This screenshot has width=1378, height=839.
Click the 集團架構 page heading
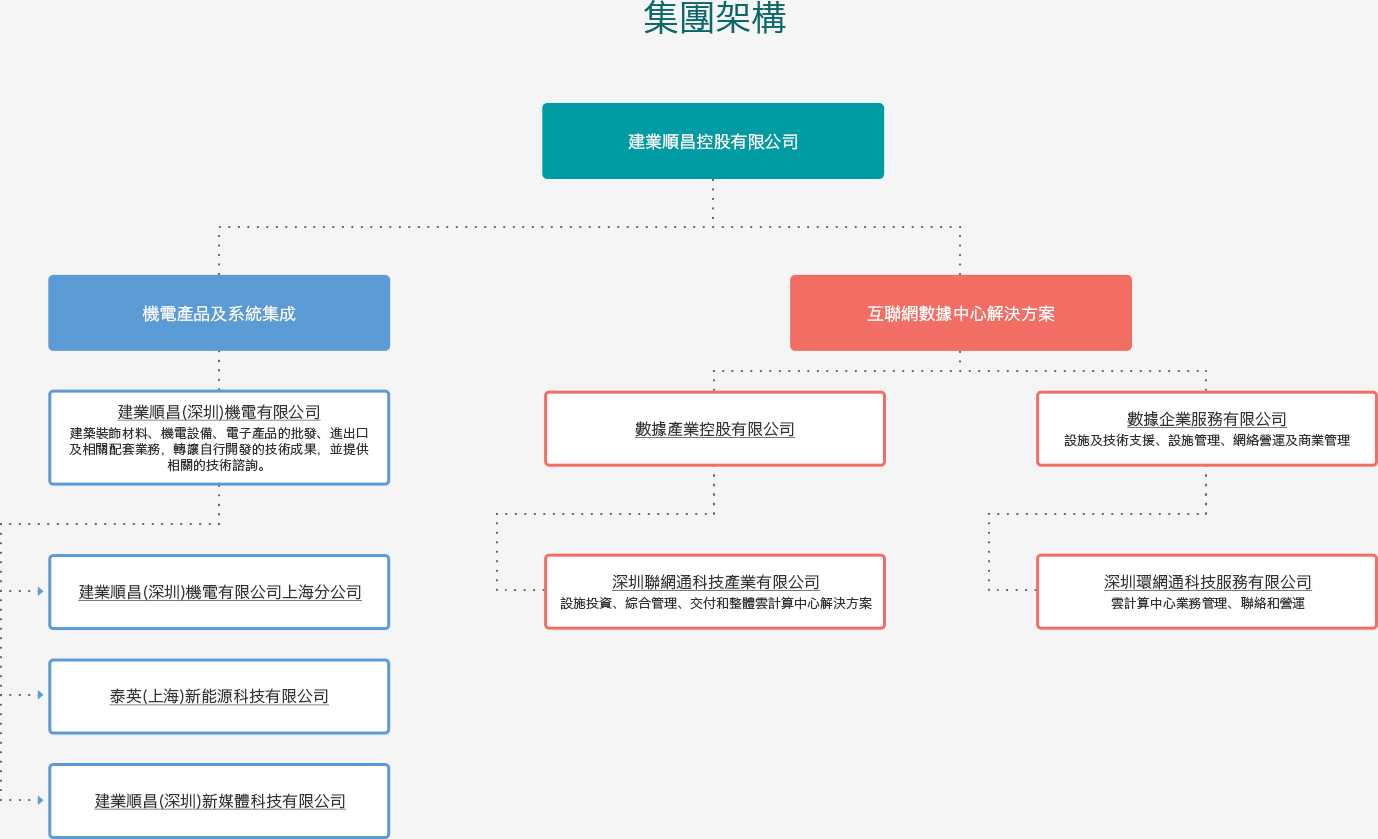click(x=714, y=17)
